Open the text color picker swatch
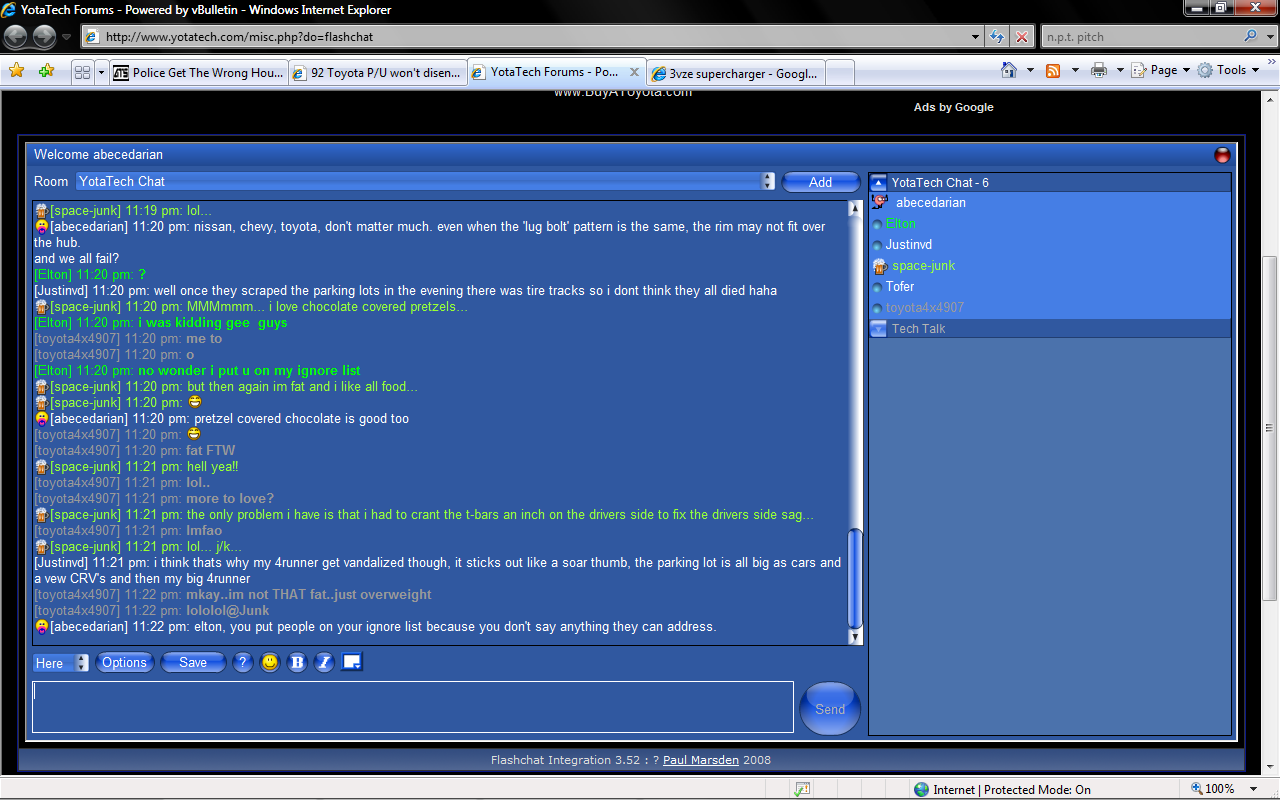Image resolution: width=1280 pixels, height=800 pixels. click(x=351, y=661)
